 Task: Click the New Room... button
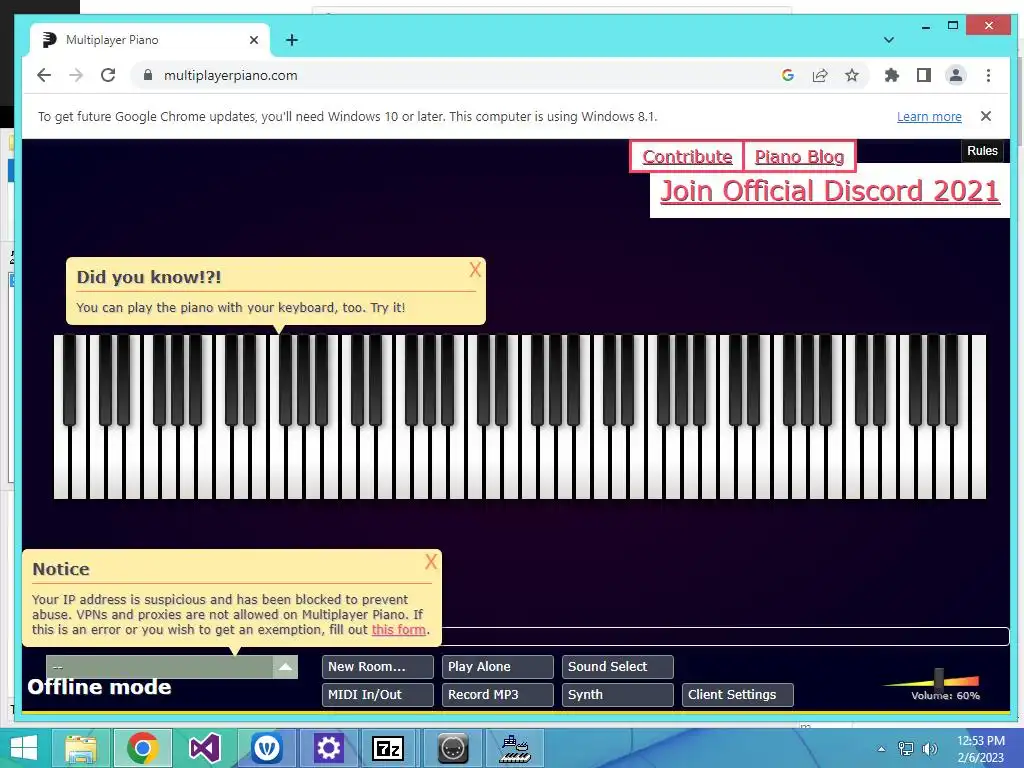(x=377, y=667)
